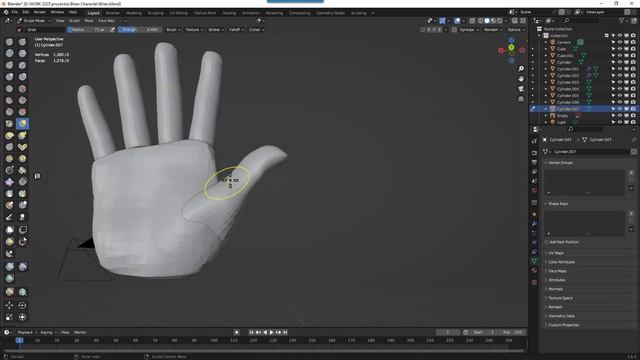Select the Move transform tool
The image size is (640, 360).
coord(9,305)
